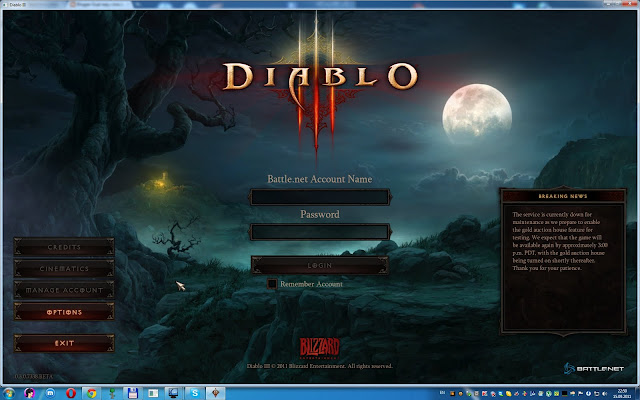Focus the Password input field

(320, 232)
